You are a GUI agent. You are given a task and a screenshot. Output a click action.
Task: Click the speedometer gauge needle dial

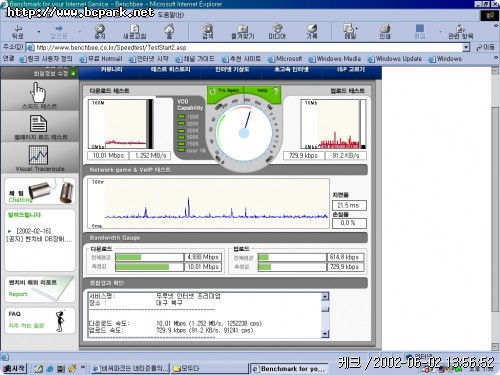[244, 133]
